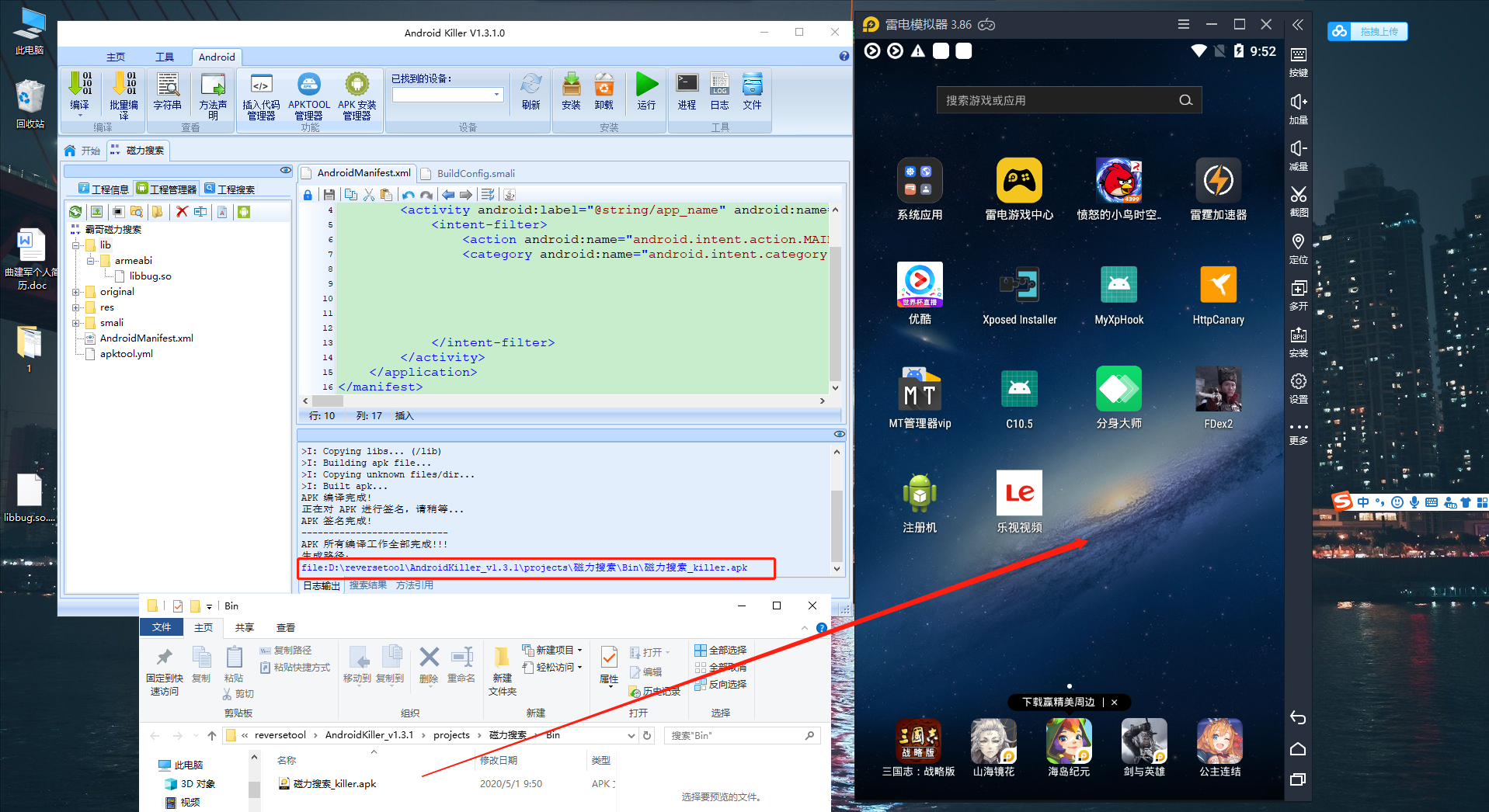Click the 安装 install APK icon

572,92
